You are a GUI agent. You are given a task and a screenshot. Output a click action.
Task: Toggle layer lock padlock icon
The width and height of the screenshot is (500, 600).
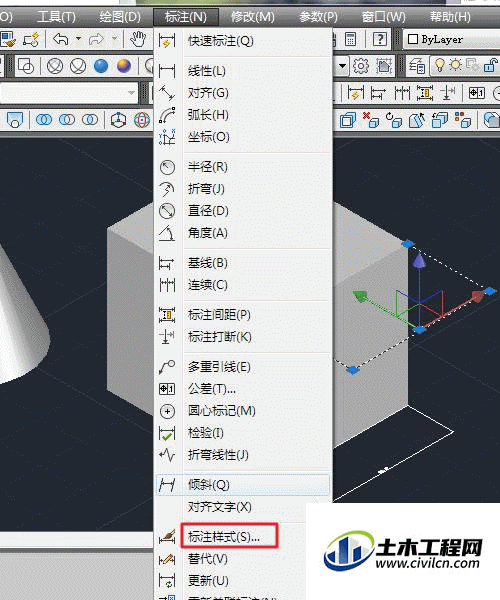(x=491, y=65)
